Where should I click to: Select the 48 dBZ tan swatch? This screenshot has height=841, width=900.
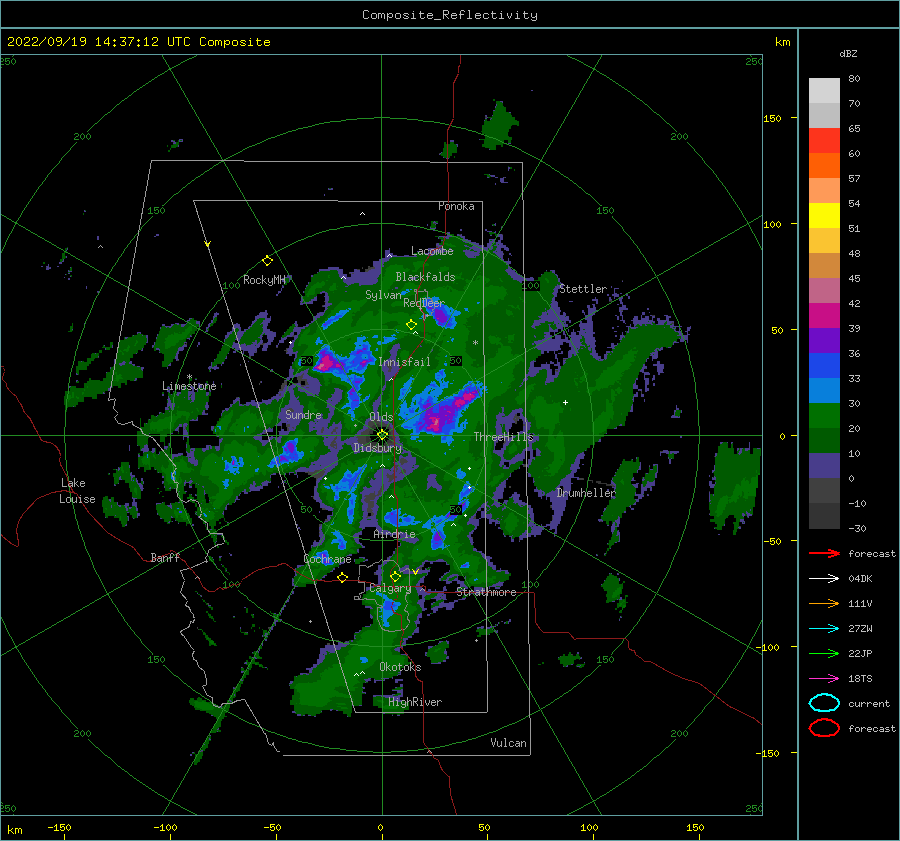click(824, 266)
